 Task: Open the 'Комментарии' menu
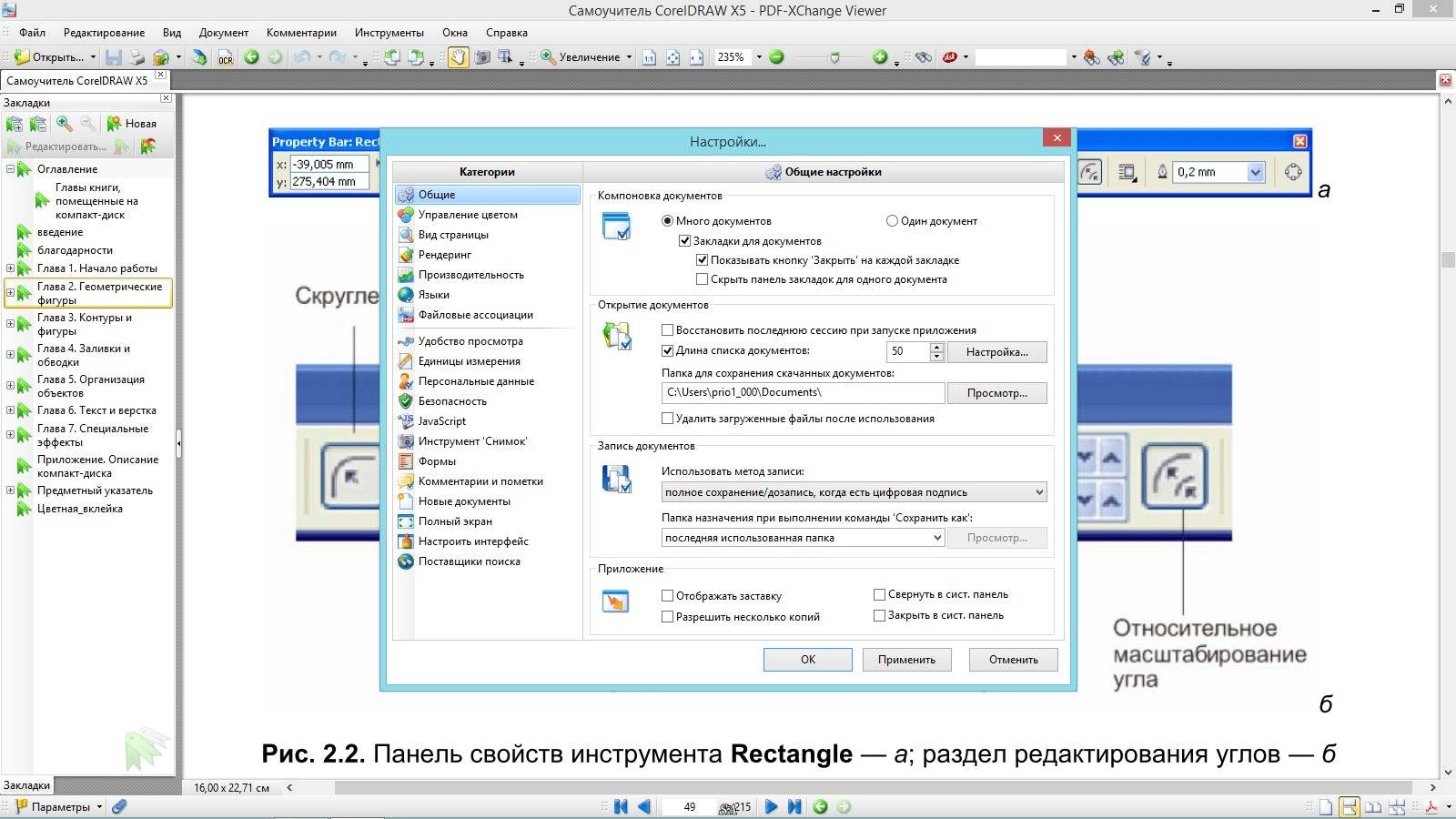301,33
